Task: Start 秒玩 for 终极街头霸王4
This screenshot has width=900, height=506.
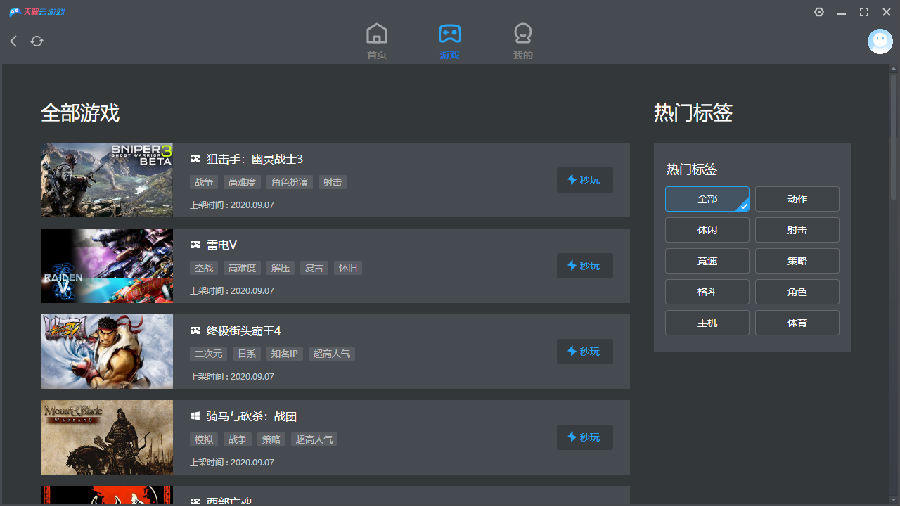Action: [x=584, y=351]
